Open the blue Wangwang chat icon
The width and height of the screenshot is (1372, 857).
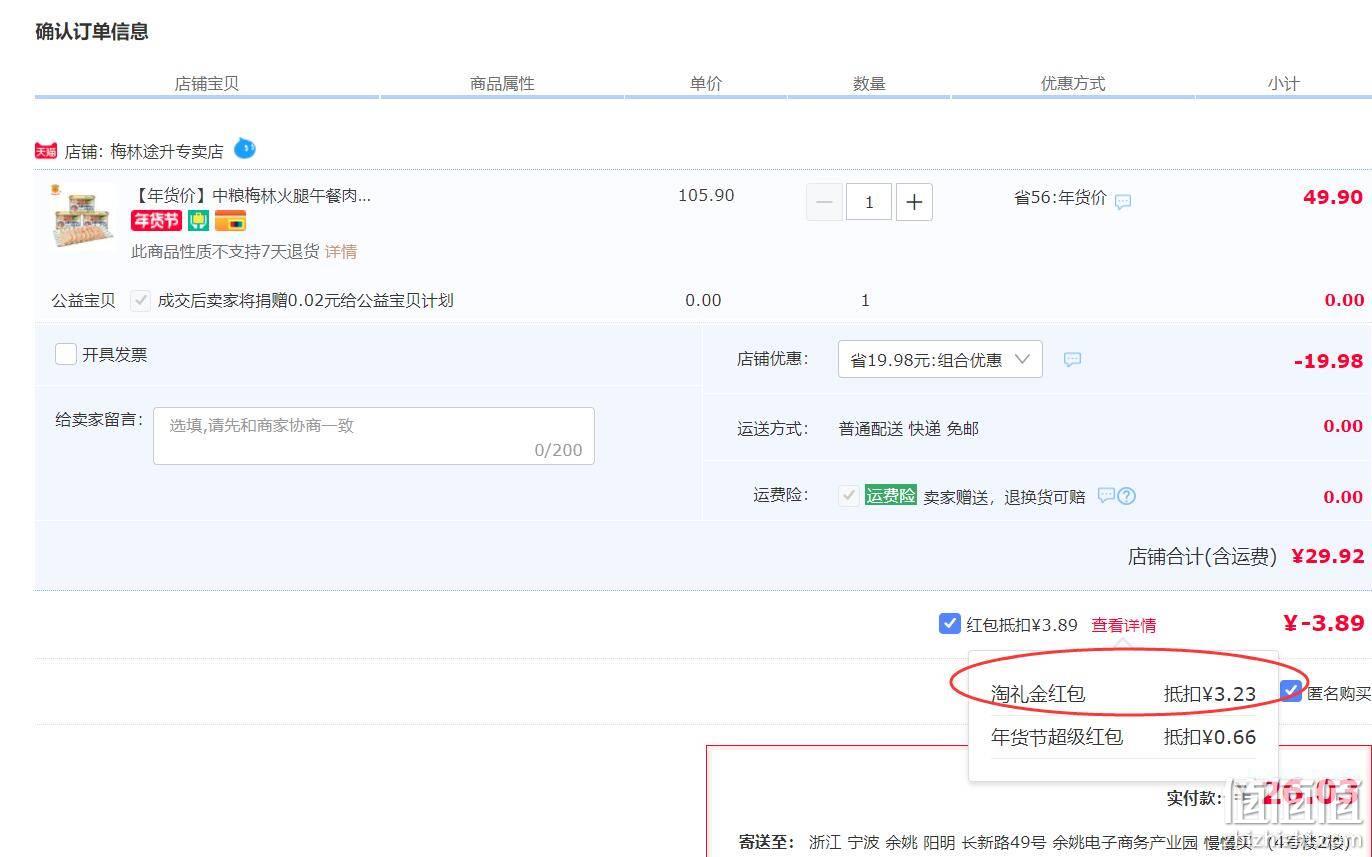245,149
